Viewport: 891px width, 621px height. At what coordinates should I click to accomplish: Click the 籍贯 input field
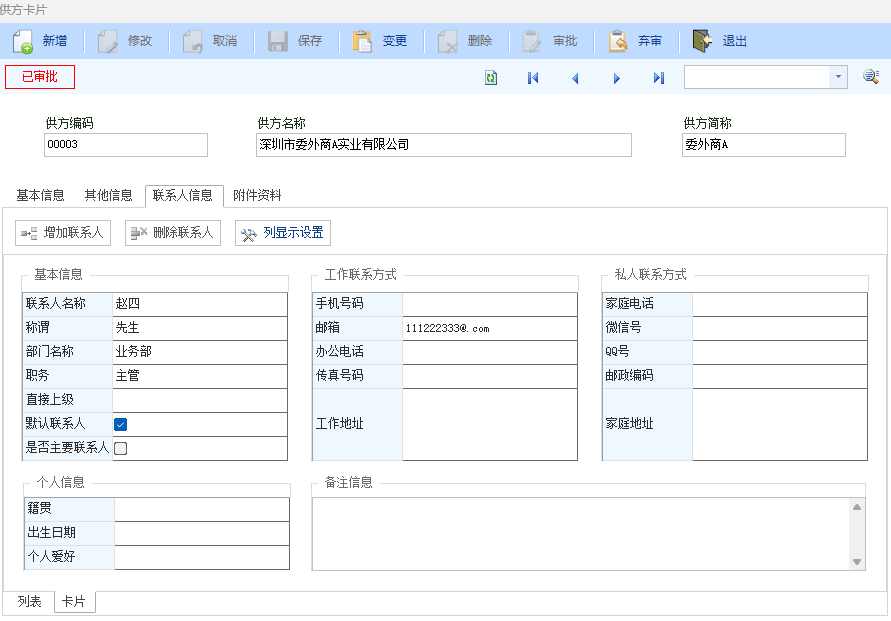coord(201,509)
